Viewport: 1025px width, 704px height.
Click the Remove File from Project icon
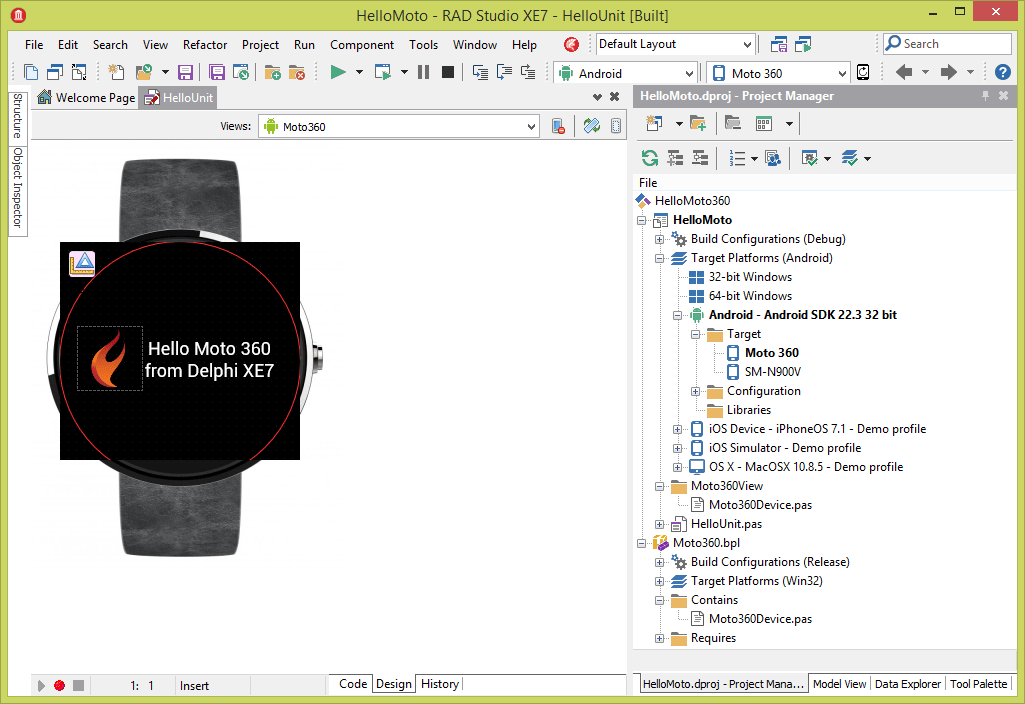297,72
